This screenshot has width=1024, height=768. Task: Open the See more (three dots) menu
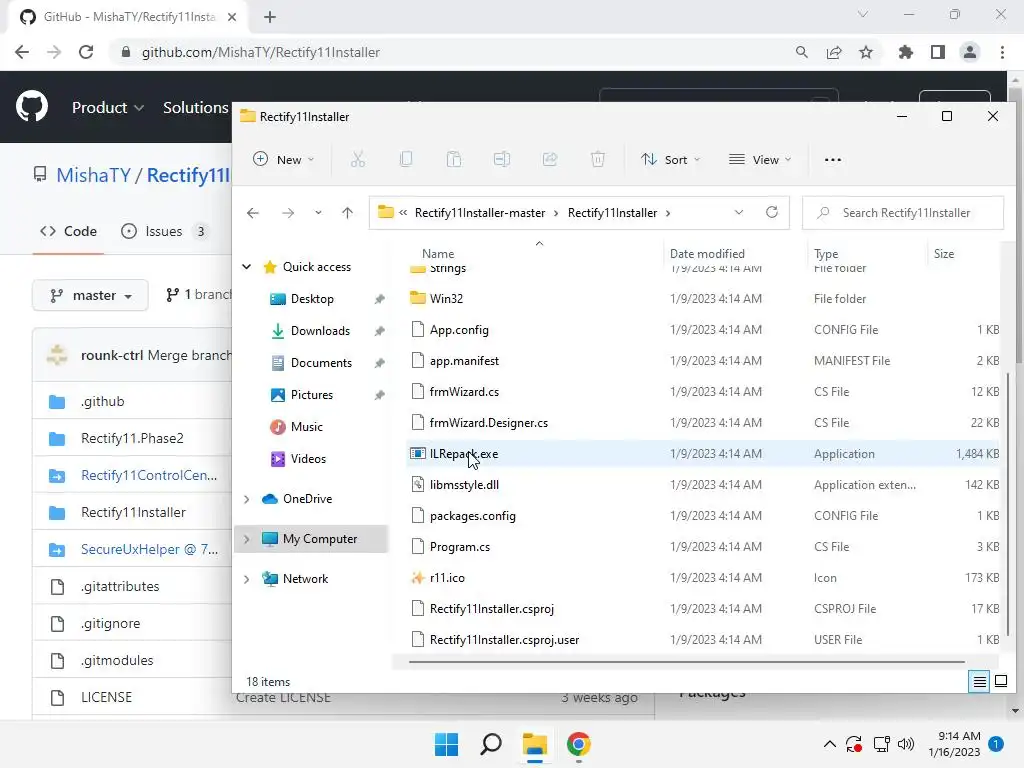click(x=833, y=159)
